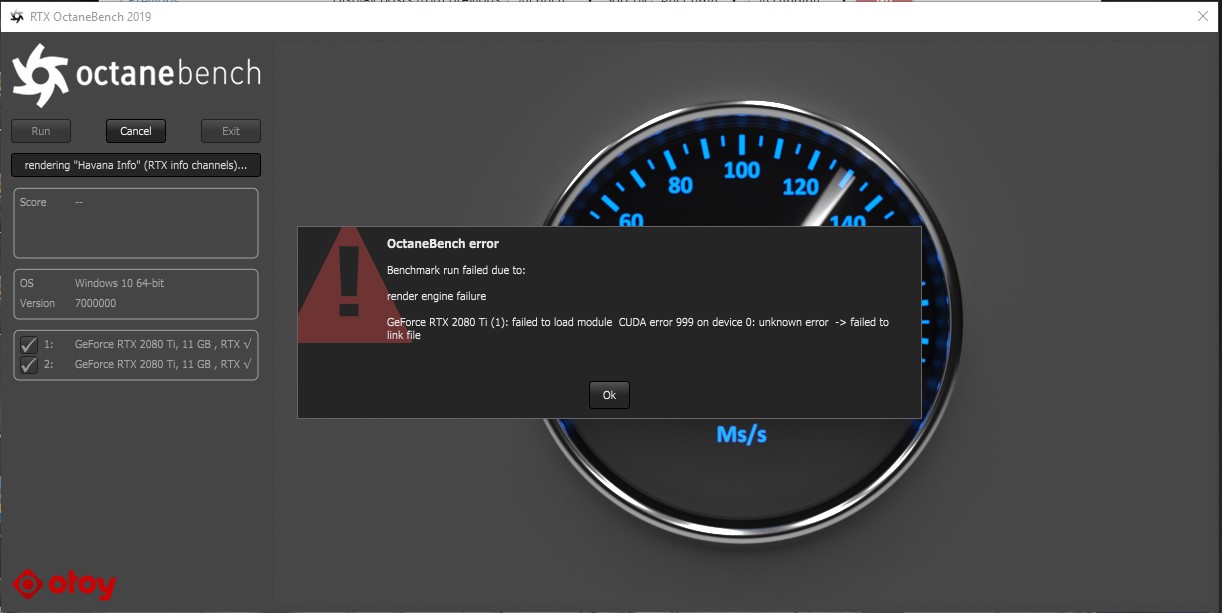Click the disabled Run button
Screen dimensions: 1222x613
coord(41,131)
